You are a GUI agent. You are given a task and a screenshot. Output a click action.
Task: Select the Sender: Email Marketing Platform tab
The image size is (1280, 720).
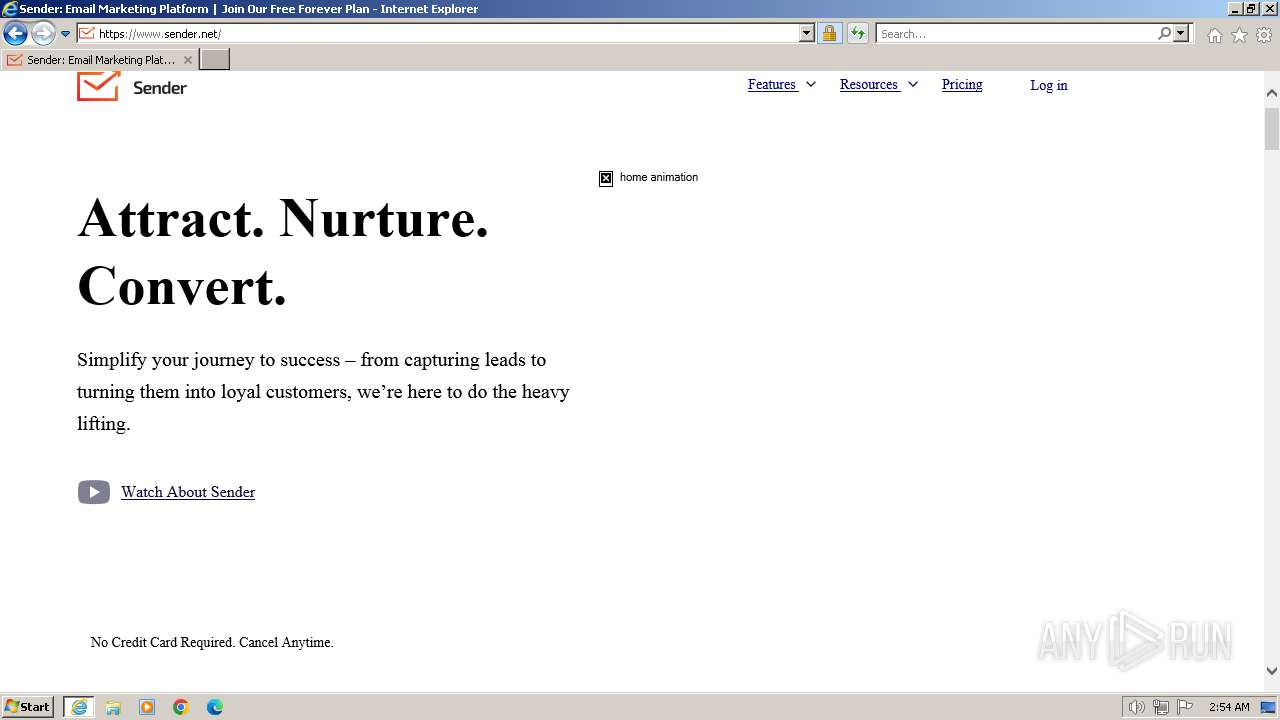(99, 60)
